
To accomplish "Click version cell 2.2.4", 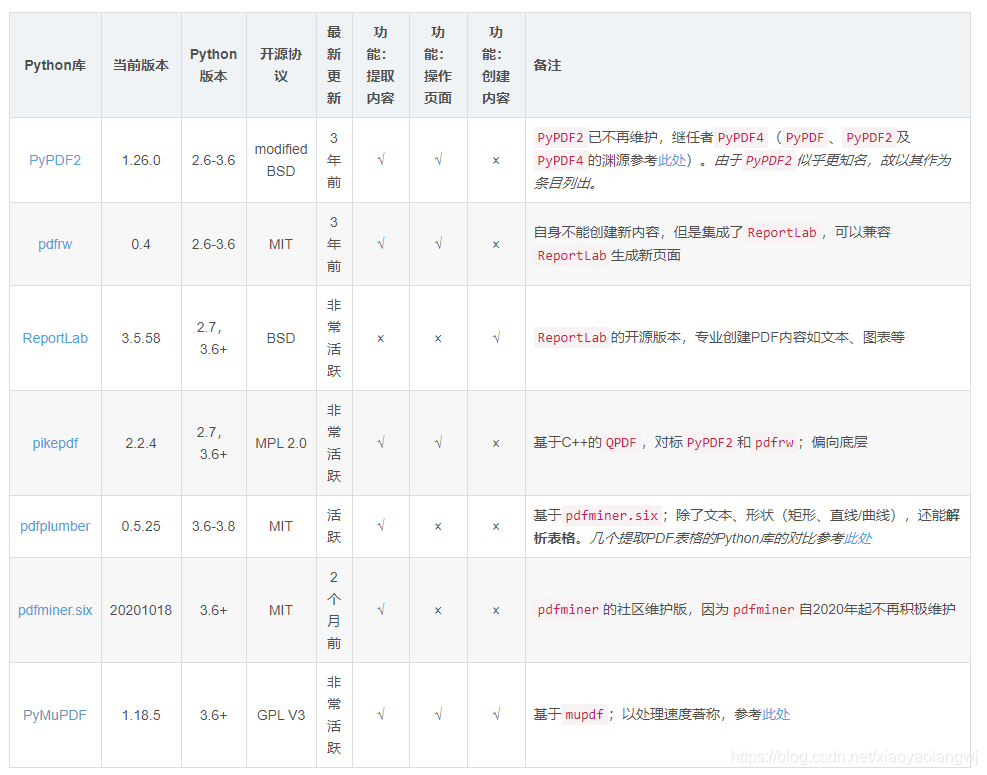I will (141, 443).
